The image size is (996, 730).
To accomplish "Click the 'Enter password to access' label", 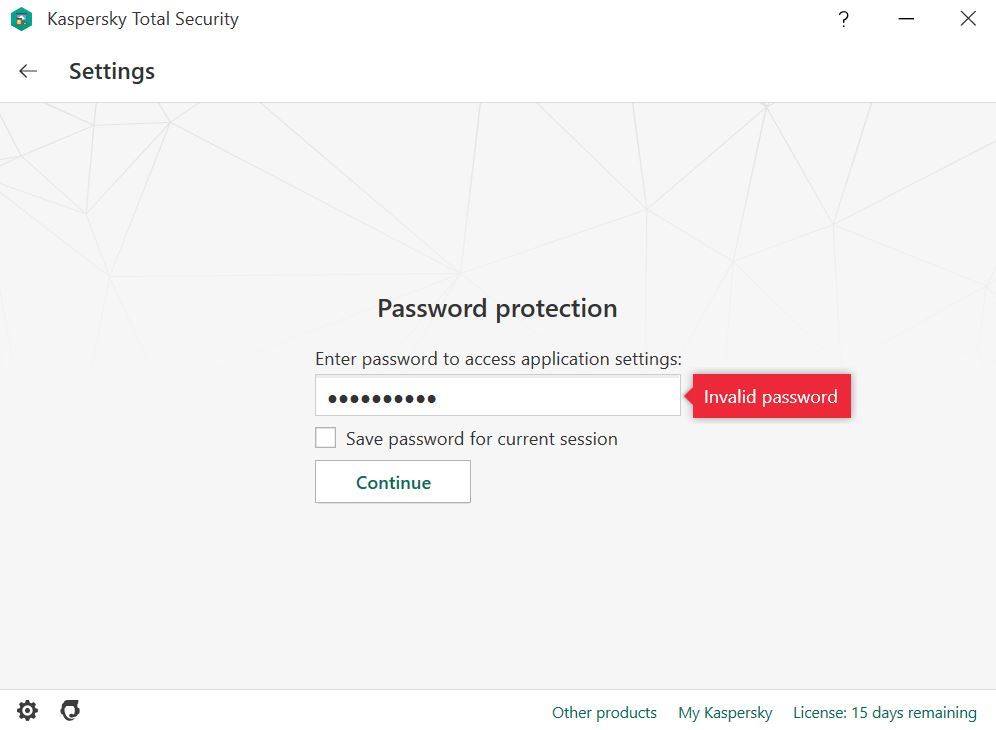I will [x=498, y=359].
